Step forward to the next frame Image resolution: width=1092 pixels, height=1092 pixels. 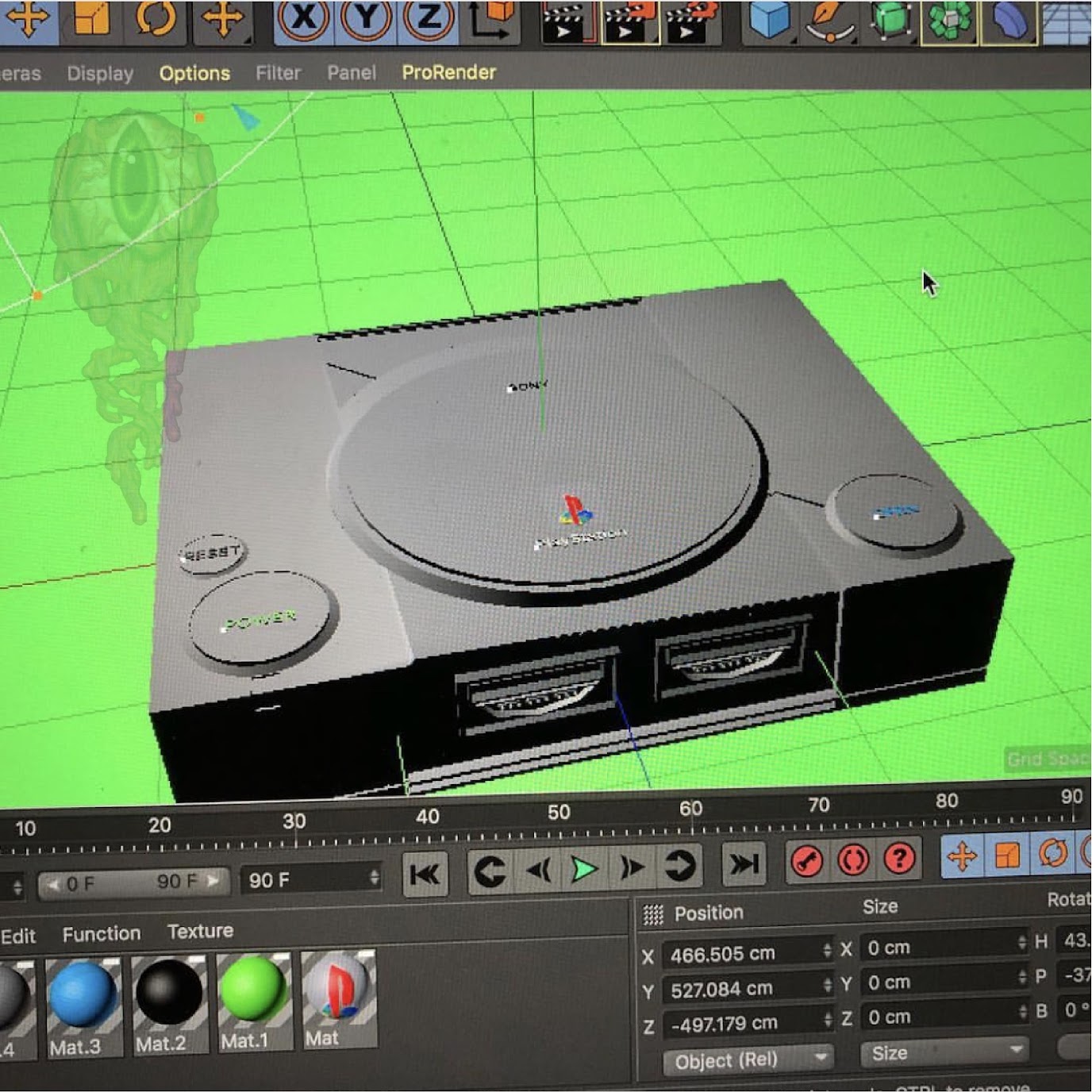tap(632, 867)
